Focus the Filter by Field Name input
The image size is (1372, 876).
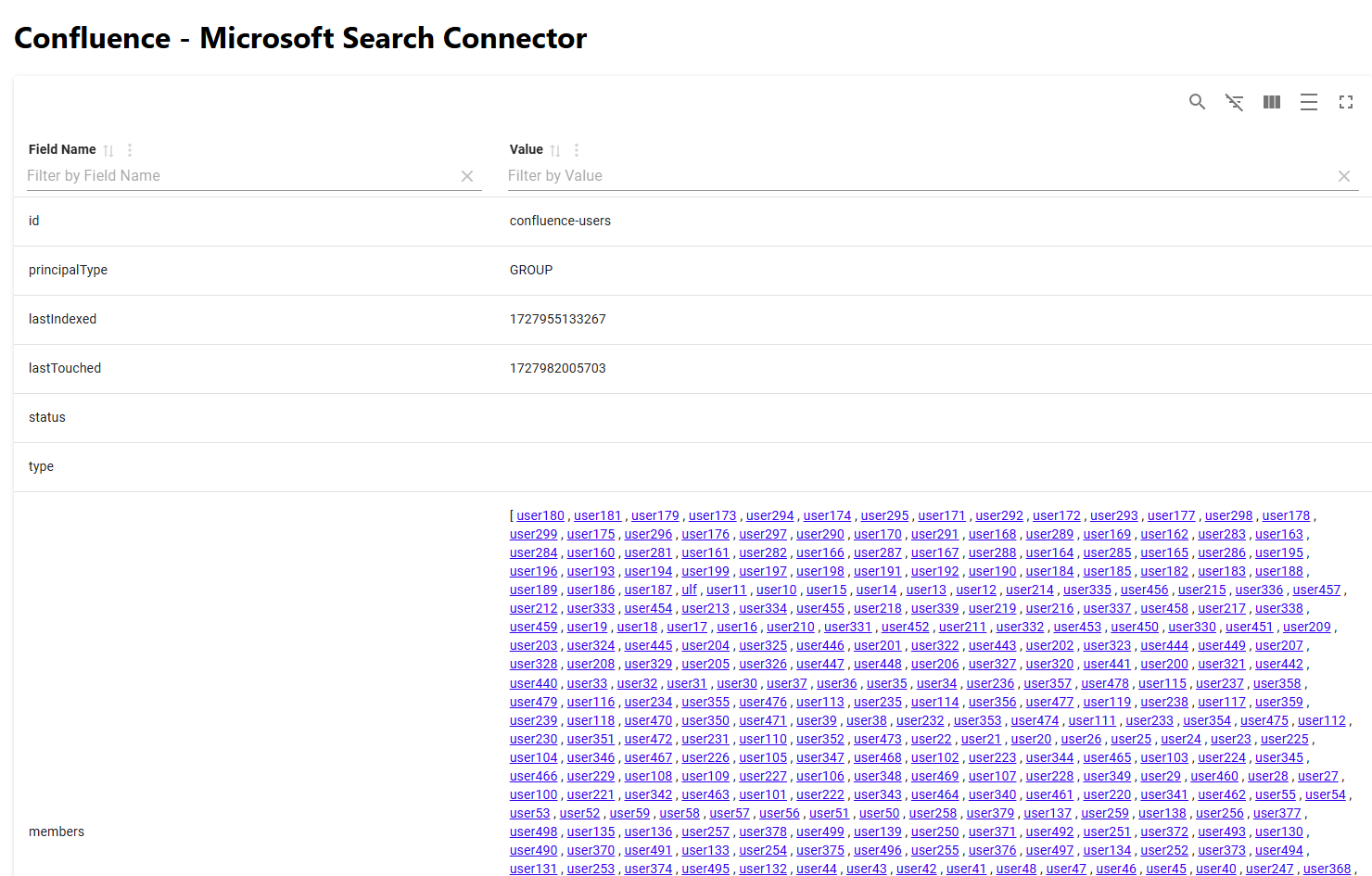point(241,176)
